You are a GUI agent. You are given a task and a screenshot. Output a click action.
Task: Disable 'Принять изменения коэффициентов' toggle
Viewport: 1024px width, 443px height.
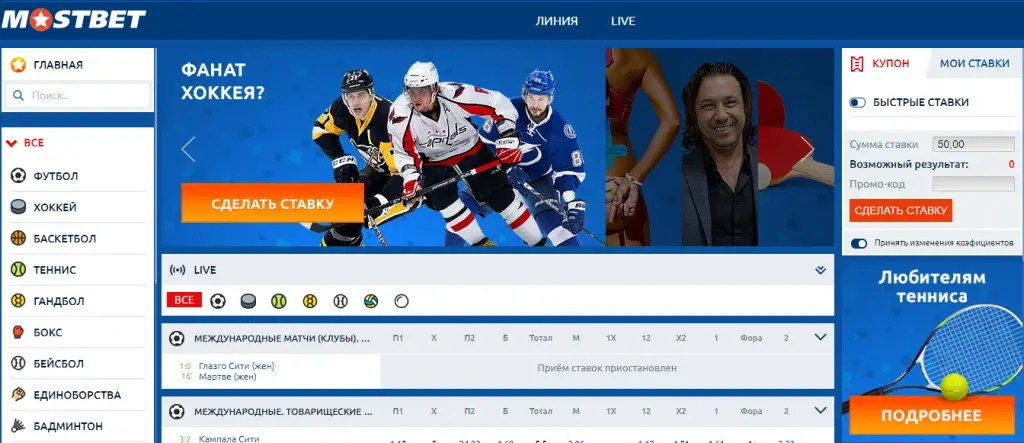(858, 243)
